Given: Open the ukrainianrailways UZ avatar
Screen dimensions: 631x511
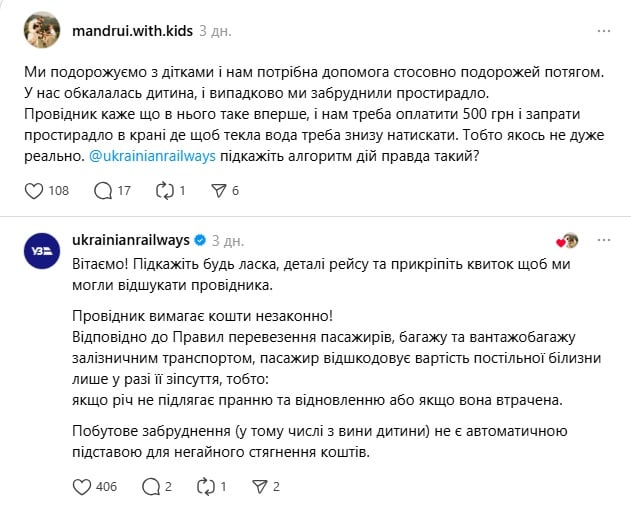Looking at the screenshot, I should tap(42, 251).
